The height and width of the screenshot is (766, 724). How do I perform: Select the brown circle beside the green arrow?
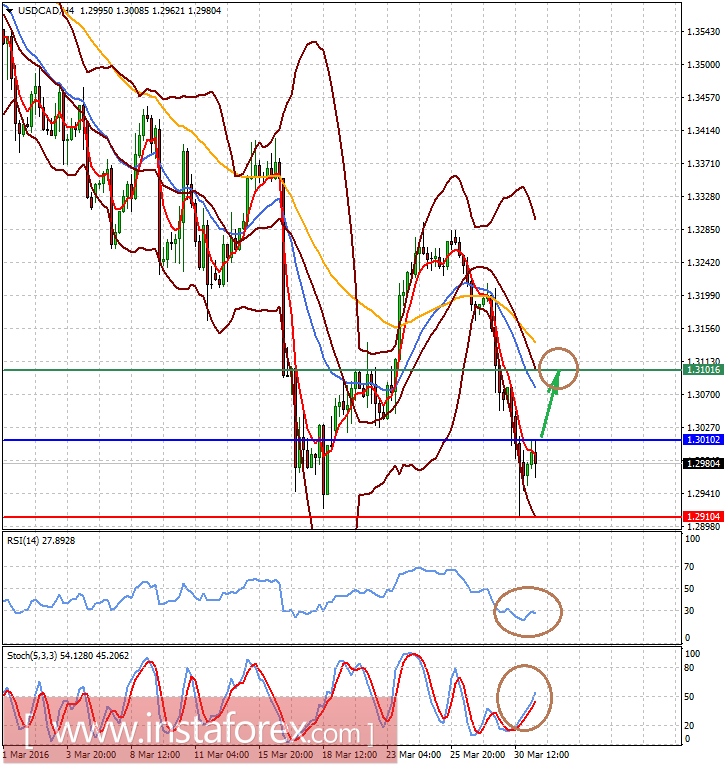(557, 366)
